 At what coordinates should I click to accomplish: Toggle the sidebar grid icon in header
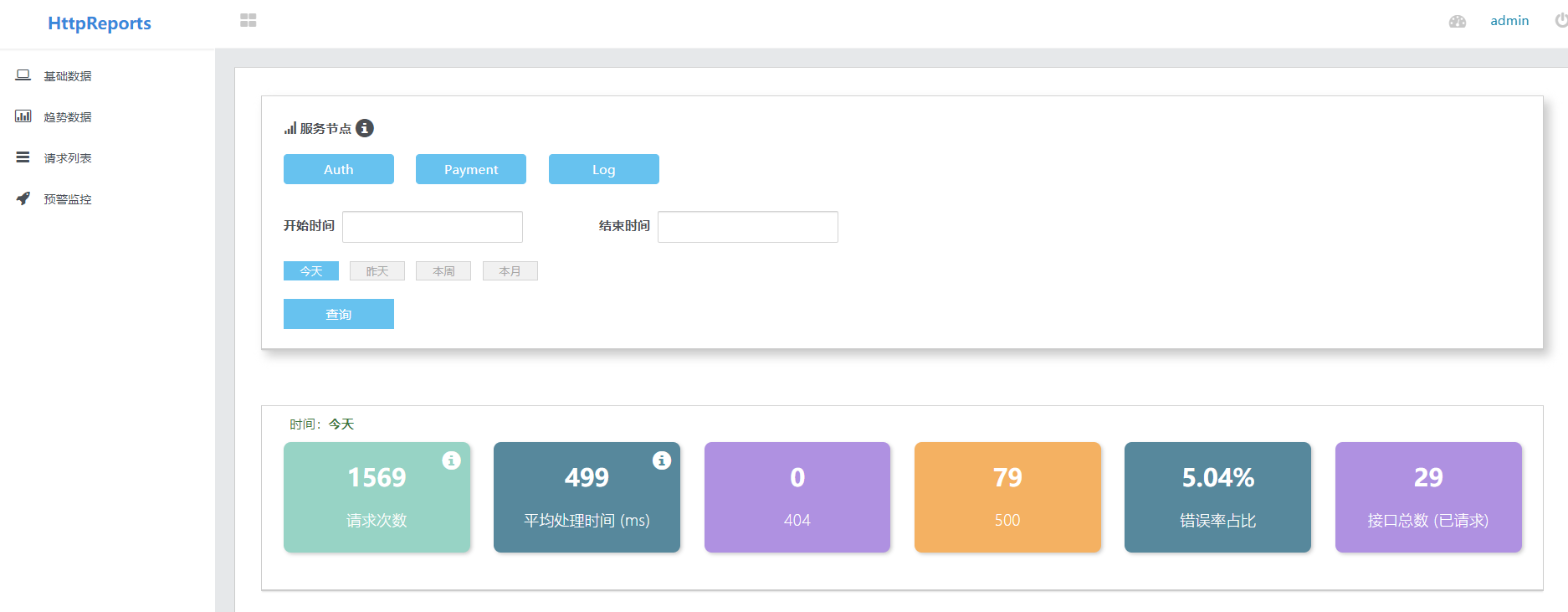click(x=249, y=20)
